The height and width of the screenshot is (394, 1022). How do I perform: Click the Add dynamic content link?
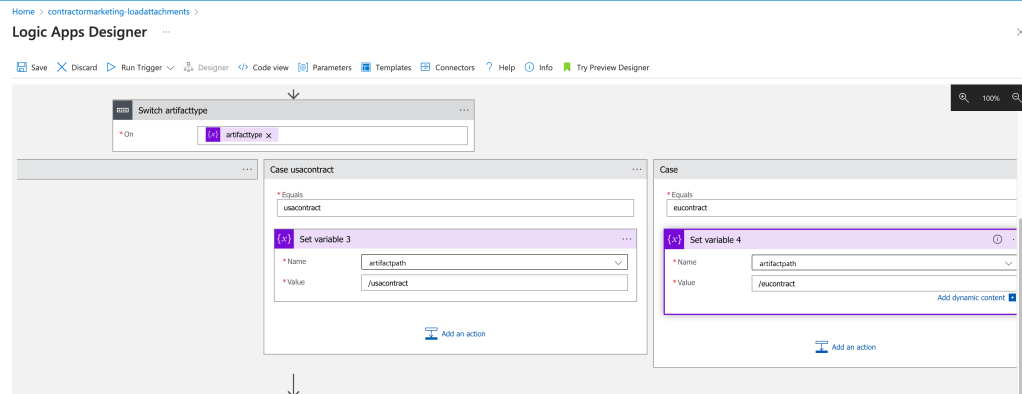click(971, 297)
